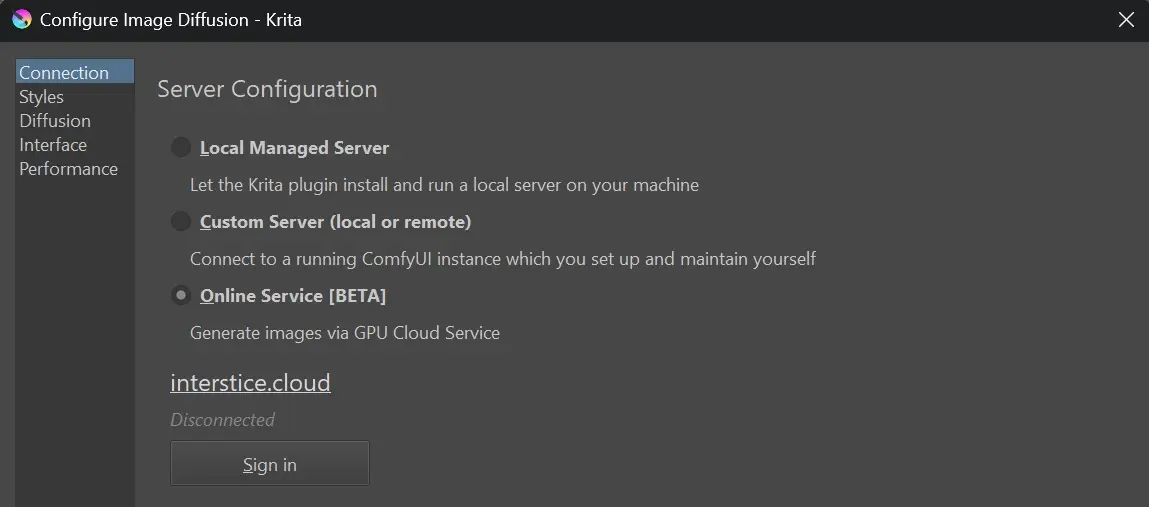Open the interstice.cloud link
Screen dimensions: 1149x507
[x=251, y=382]
